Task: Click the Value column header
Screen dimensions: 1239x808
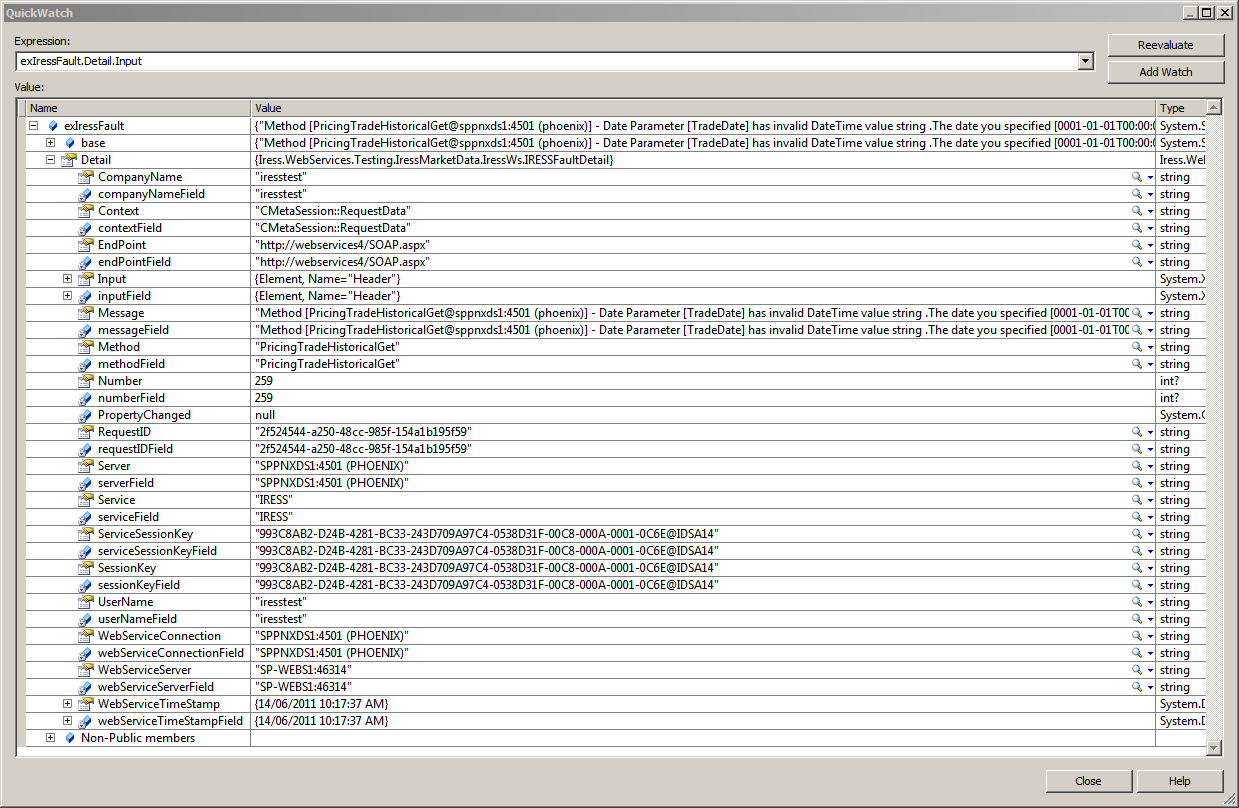Action: point(703,108)
